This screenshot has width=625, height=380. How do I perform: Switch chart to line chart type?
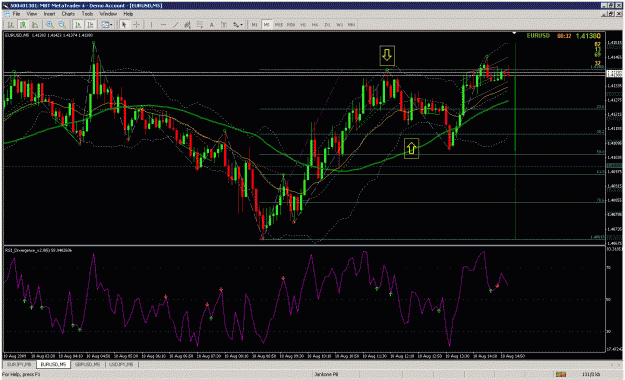pos(35,25)
